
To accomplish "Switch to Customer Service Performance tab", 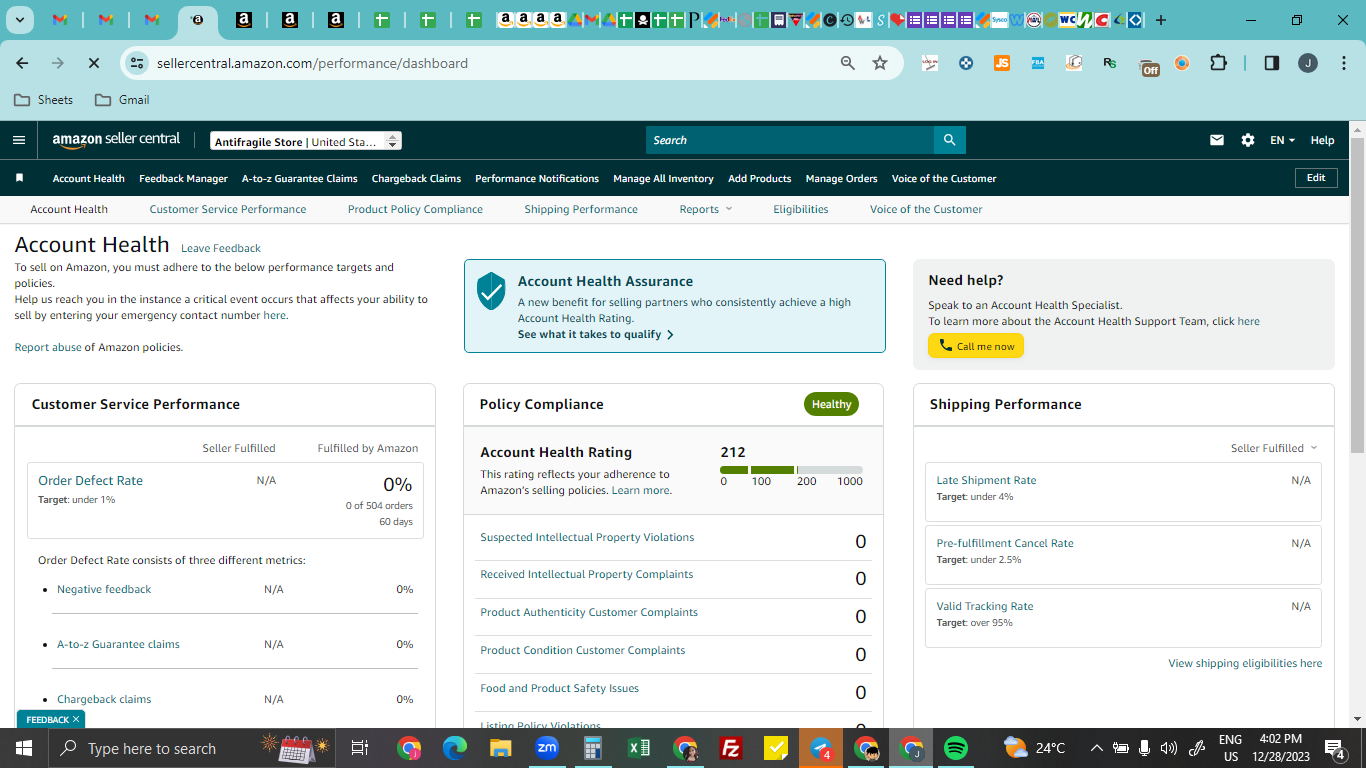I will coord(228,209).
